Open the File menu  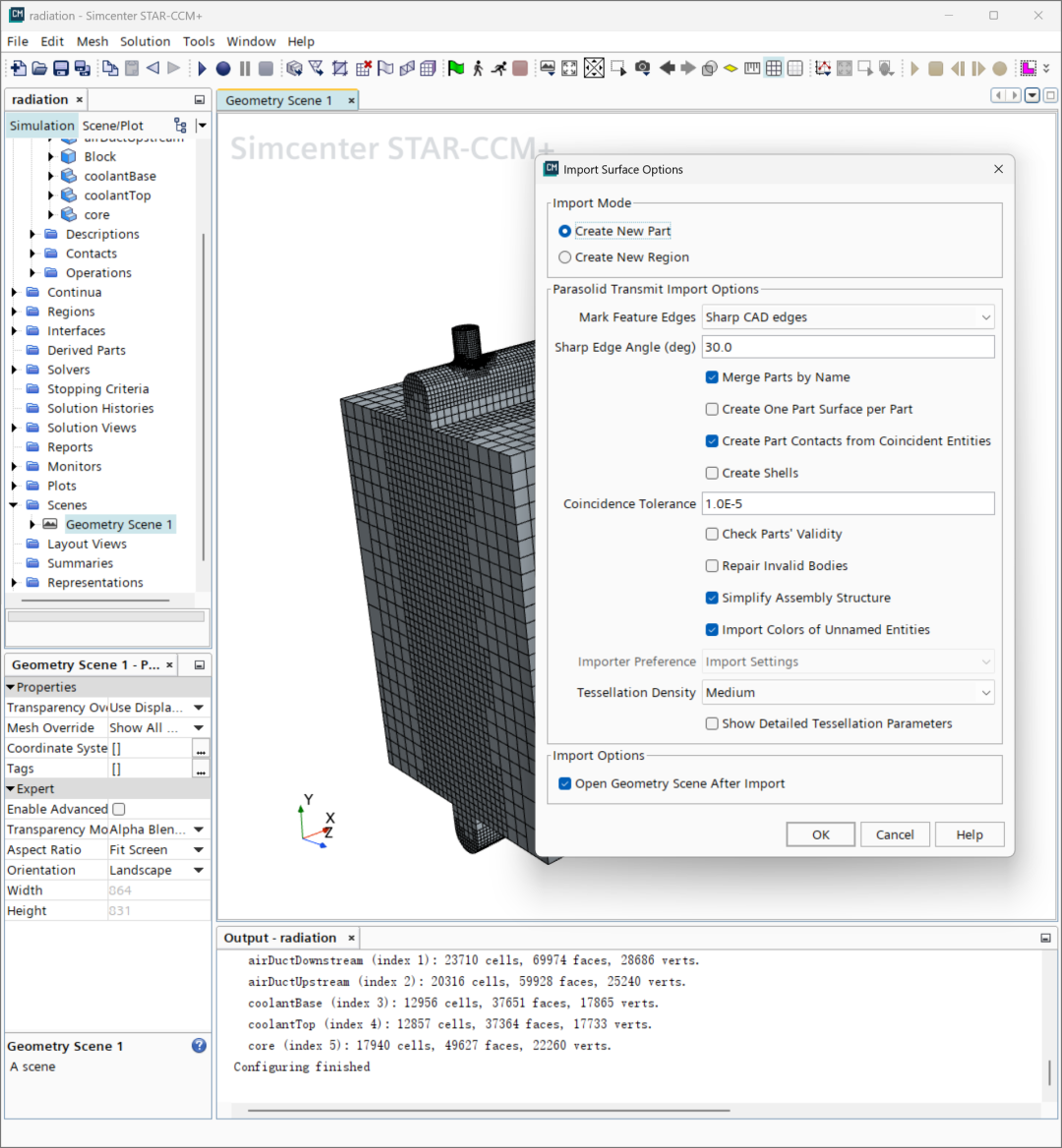click(x=18, y=41)
